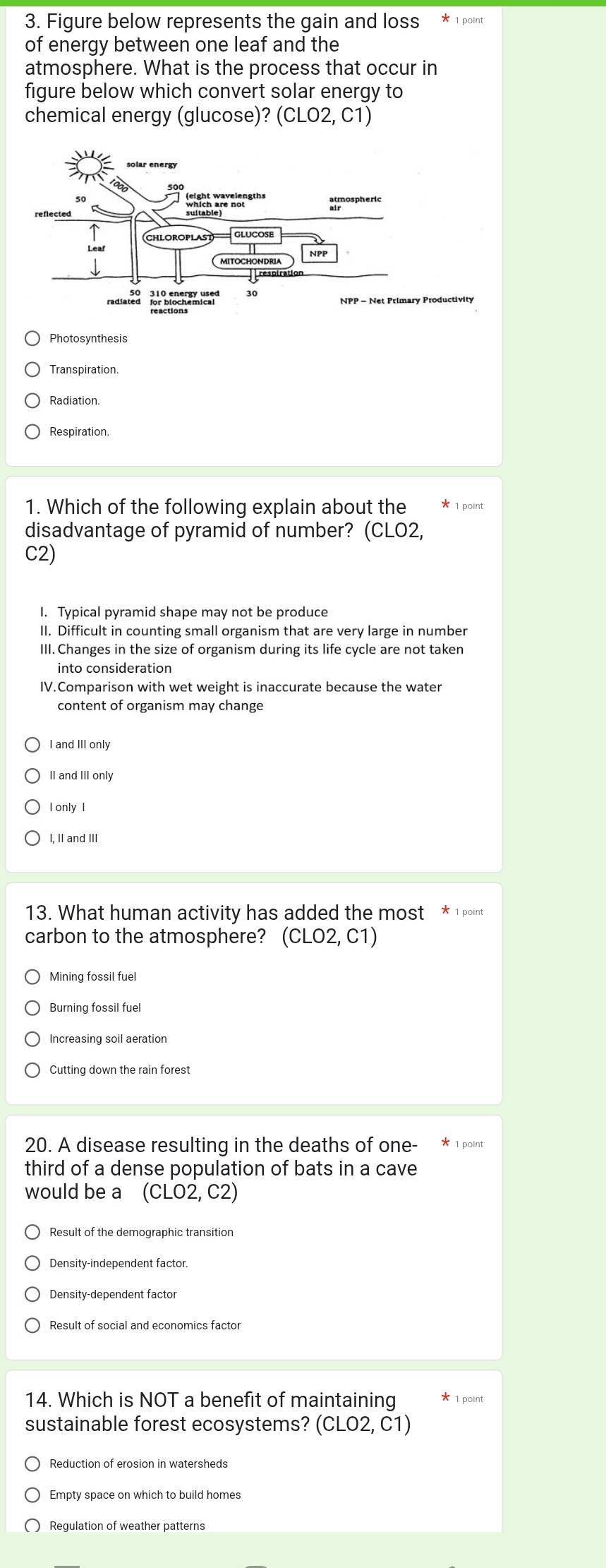This screenshot has height=1568, width=606.
Task: Choose Mining fossil fuel option
Action: click(32, 976)
